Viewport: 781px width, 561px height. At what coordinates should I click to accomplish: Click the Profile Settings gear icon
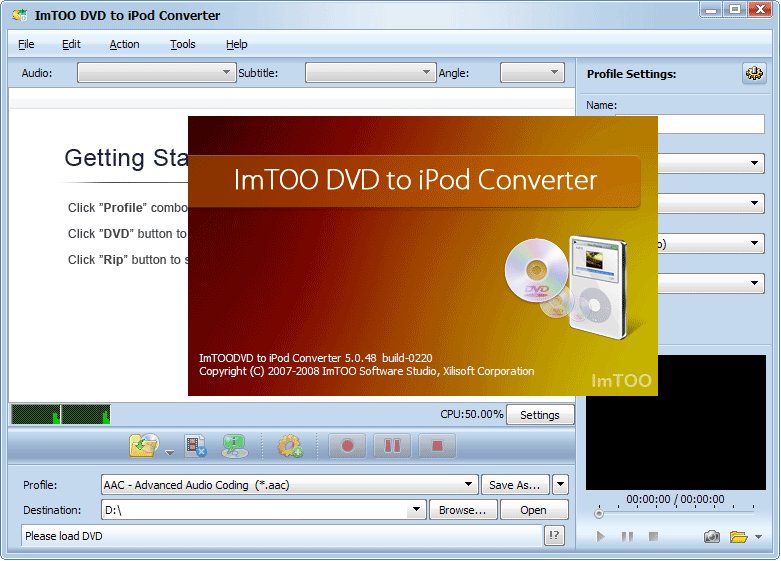pos(754,74)
